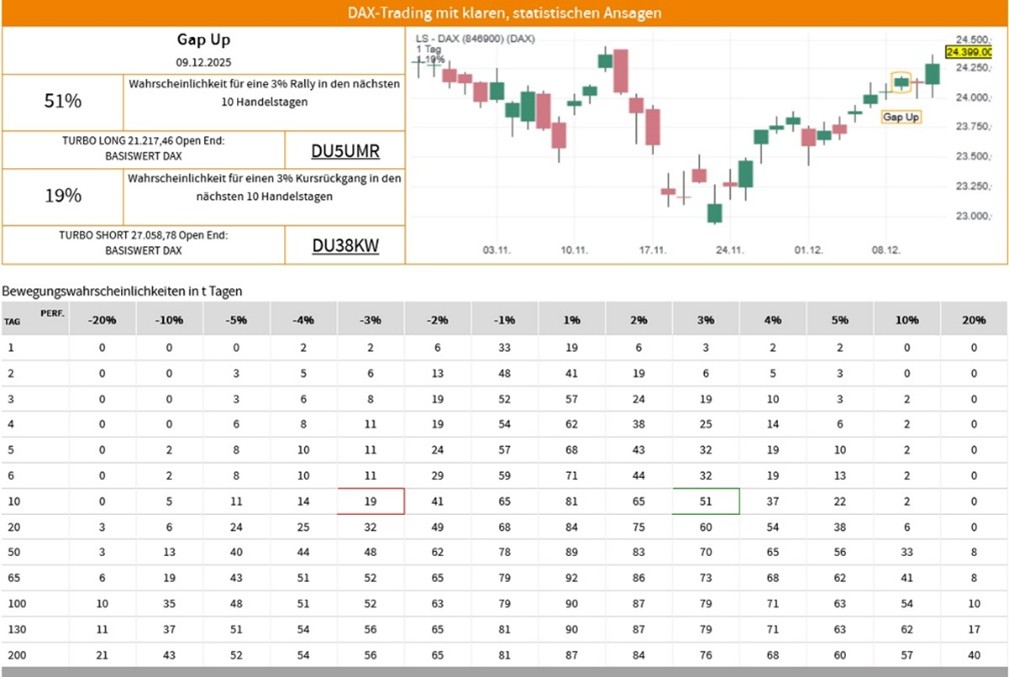Select the circled Gap Up candle

tap(902, 83)
